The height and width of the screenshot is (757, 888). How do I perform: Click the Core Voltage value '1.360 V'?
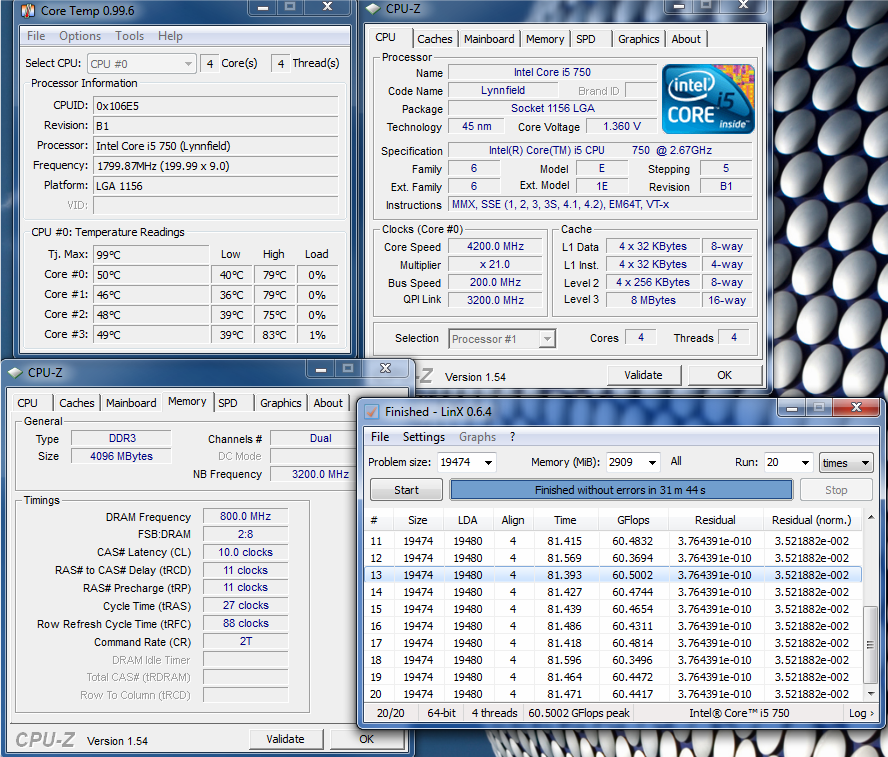pos(621,126)
